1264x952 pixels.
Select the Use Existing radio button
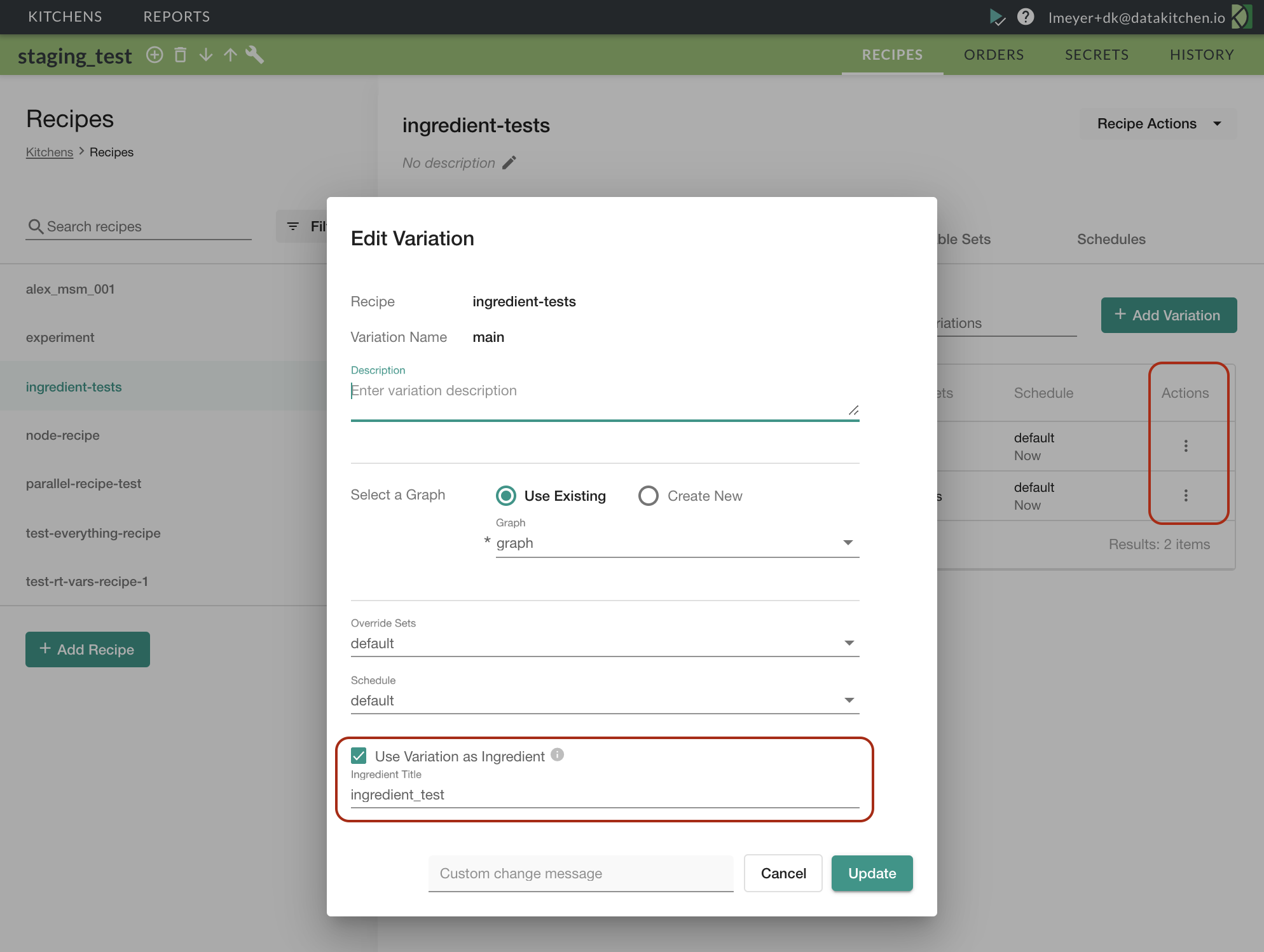(x=506, y=496)
